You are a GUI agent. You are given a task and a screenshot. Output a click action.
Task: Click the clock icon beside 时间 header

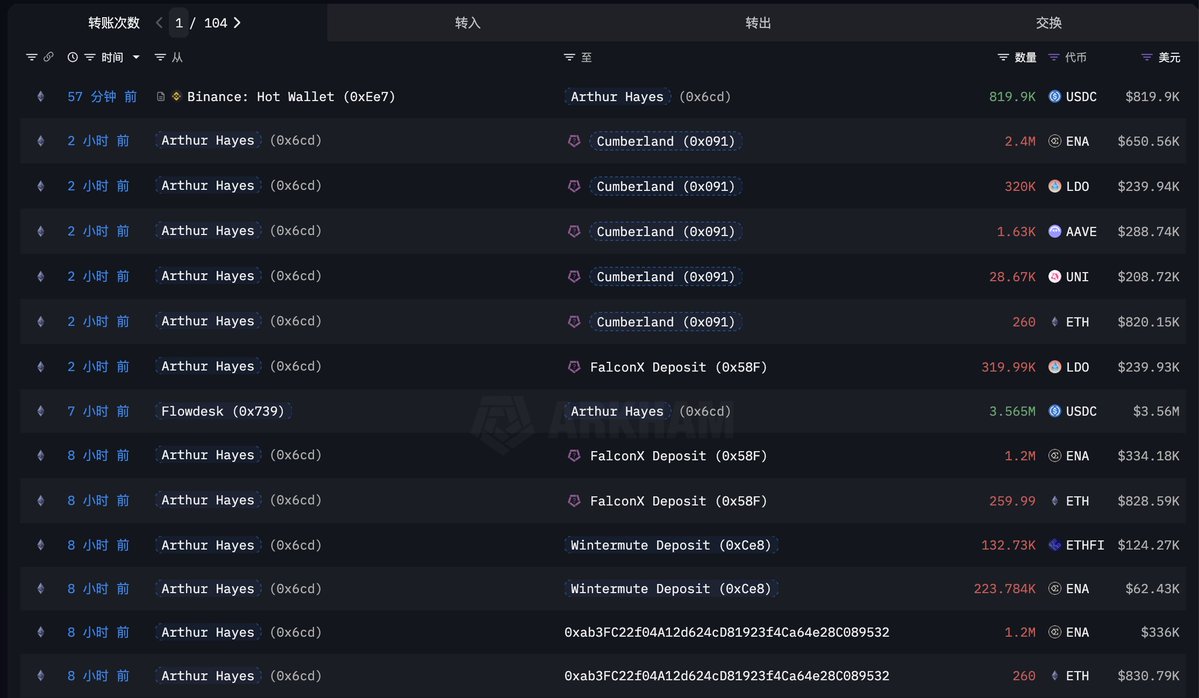[72, 58]
